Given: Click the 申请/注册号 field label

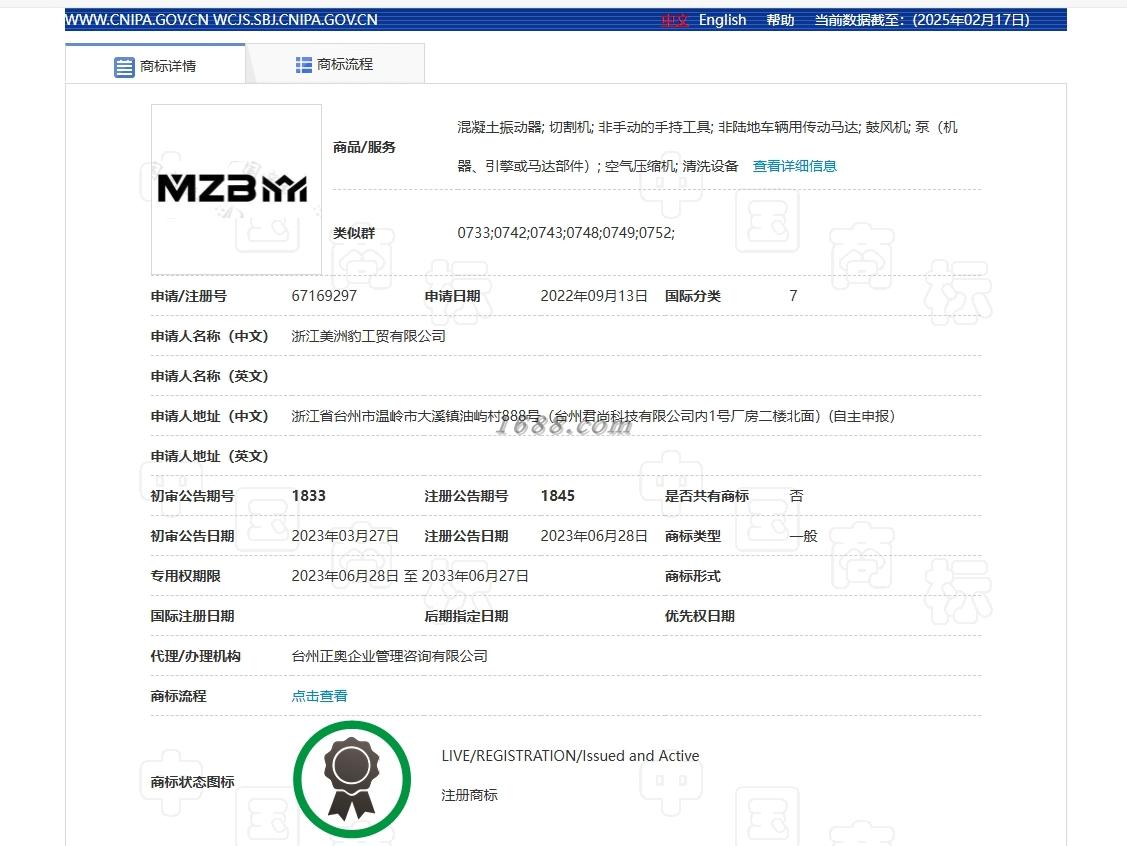Looking at the screenshot, I should (x=188, y=296).
